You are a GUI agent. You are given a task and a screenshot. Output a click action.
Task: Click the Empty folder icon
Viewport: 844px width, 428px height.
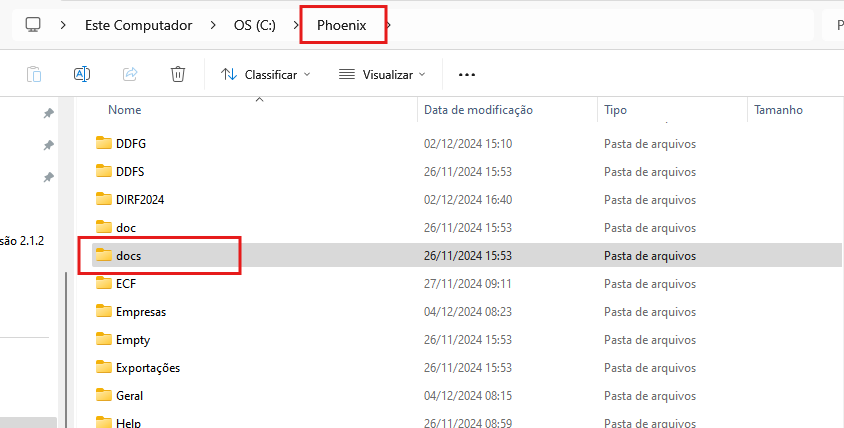tap(104, 339)
